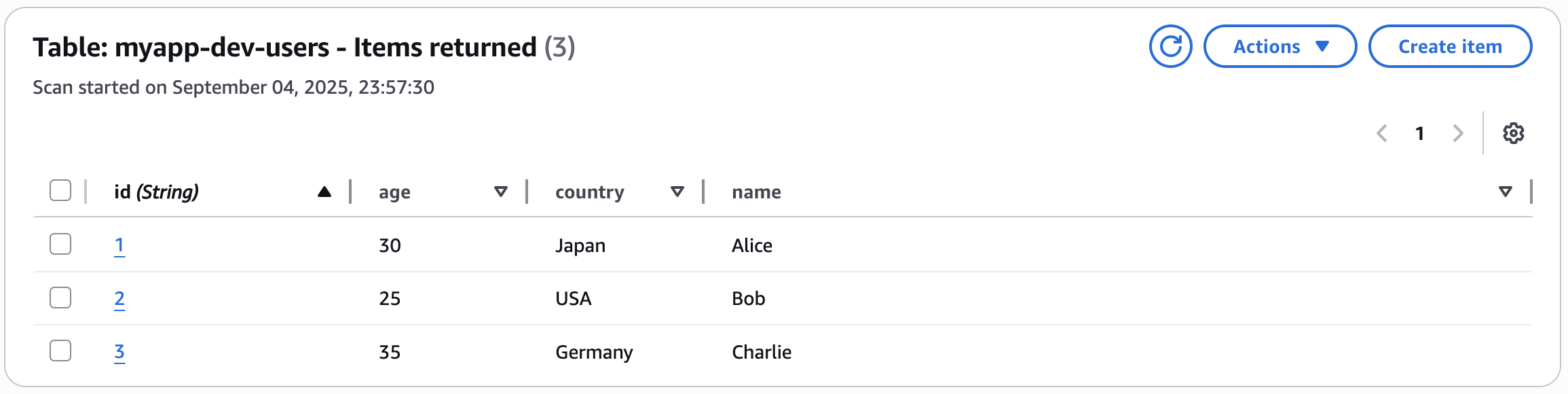Screen dimensions: 1568x394
Task: Go to next page of items
Action: tap(1457, 133)
